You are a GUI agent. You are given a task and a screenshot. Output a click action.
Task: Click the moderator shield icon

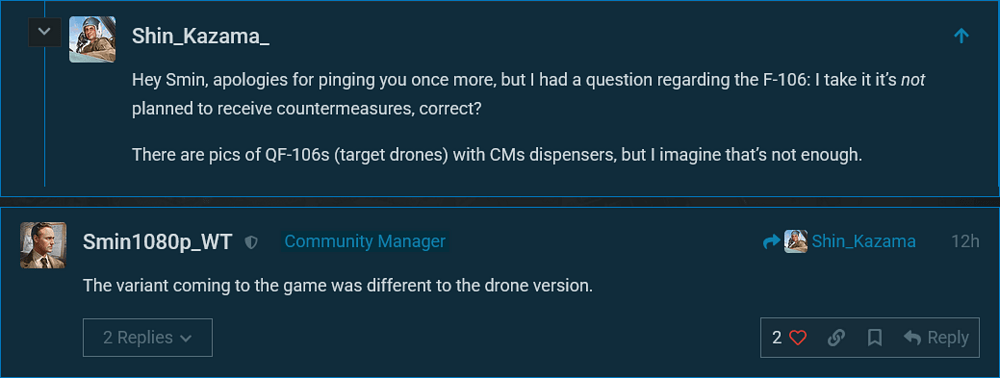pyautogui.click(x=251, y=242)
